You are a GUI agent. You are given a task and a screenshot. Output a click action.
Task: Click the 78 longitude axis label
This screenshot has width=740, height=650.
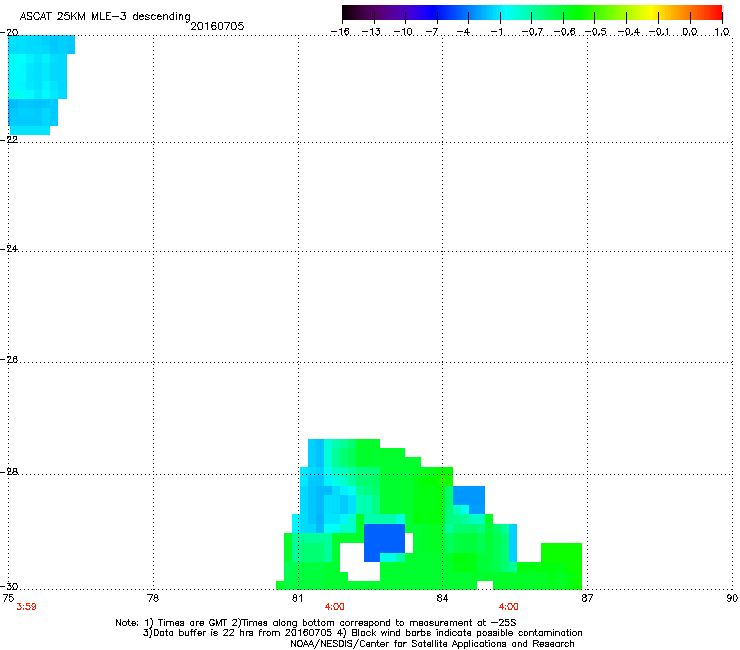click(153, 598)
